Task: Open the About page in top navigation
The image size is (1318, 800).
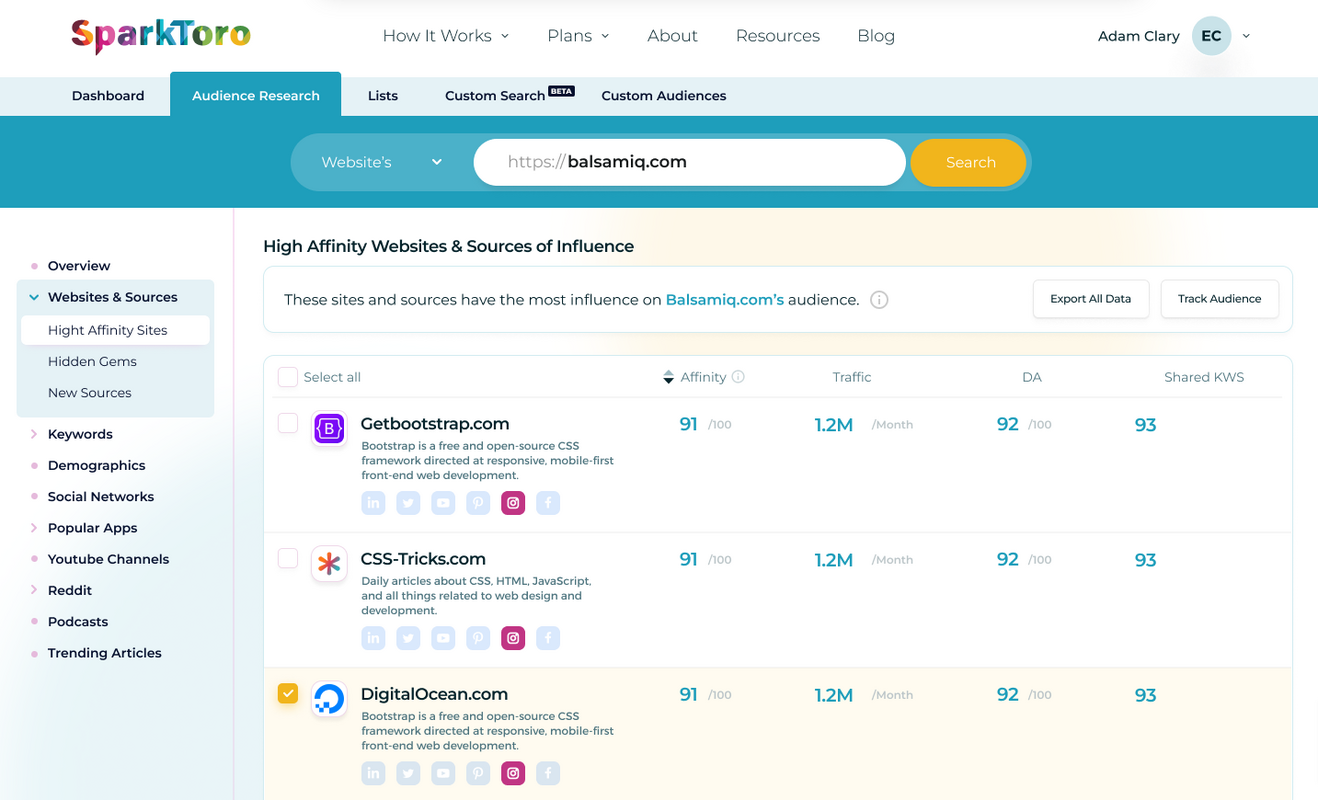Action: 672,36
